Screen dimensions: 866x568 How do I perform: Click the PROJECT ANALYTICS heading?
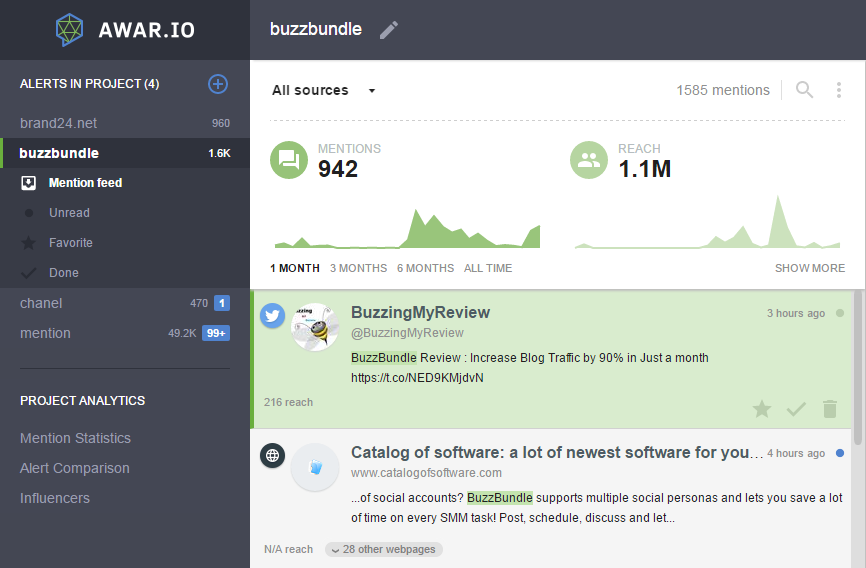click(x=82, y=401)
